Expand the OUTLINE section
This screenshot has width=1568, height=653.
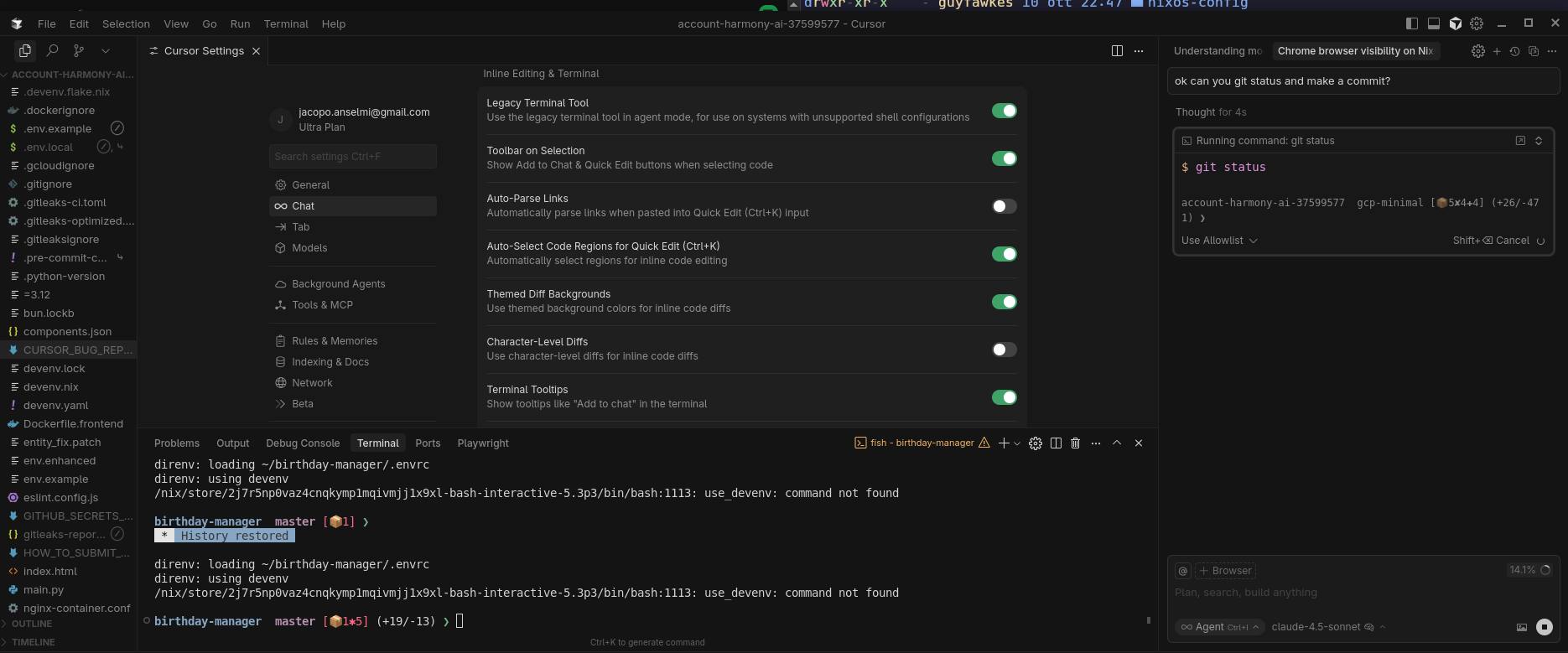(69, 624)
